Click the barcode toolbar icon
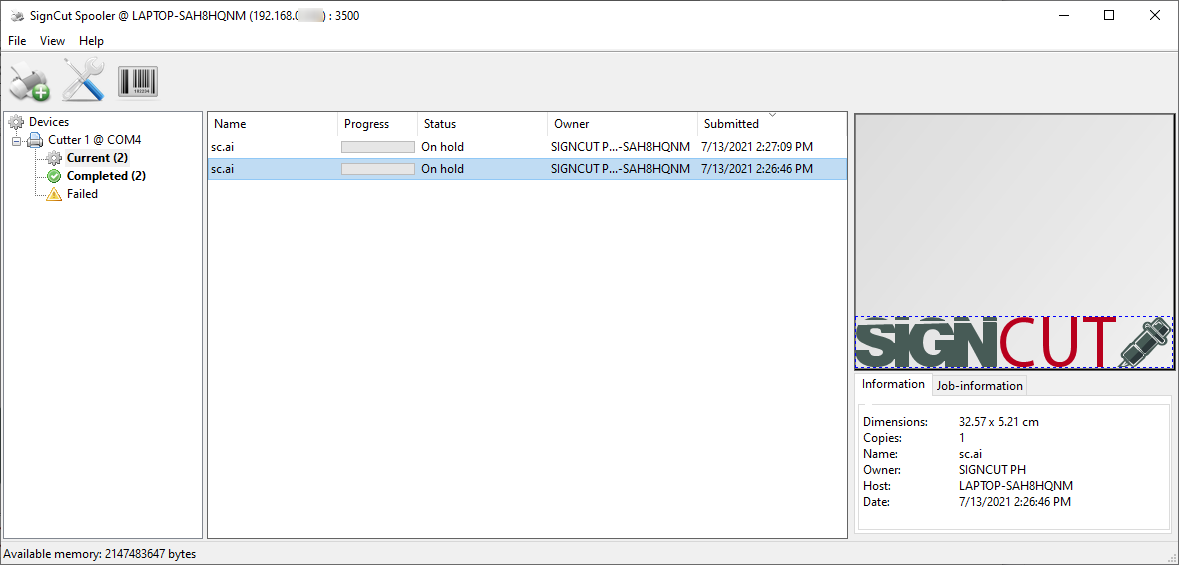The image size is (1179, 565). (x=138, y=82)
